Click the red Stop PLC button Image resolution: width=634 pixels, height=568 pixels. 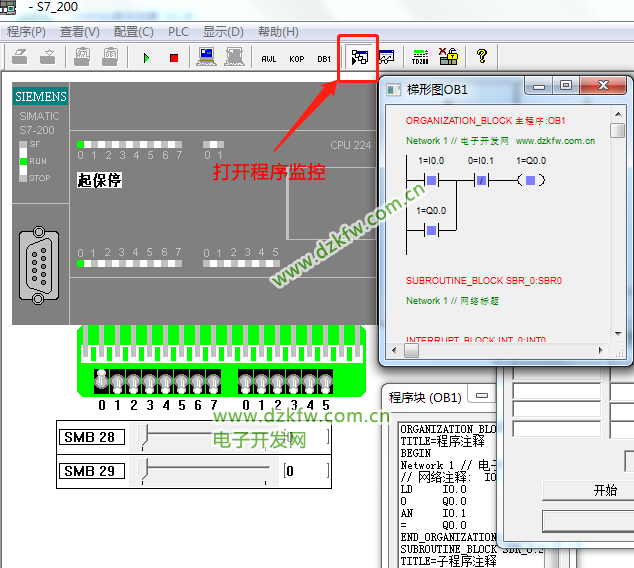point(173,58)
